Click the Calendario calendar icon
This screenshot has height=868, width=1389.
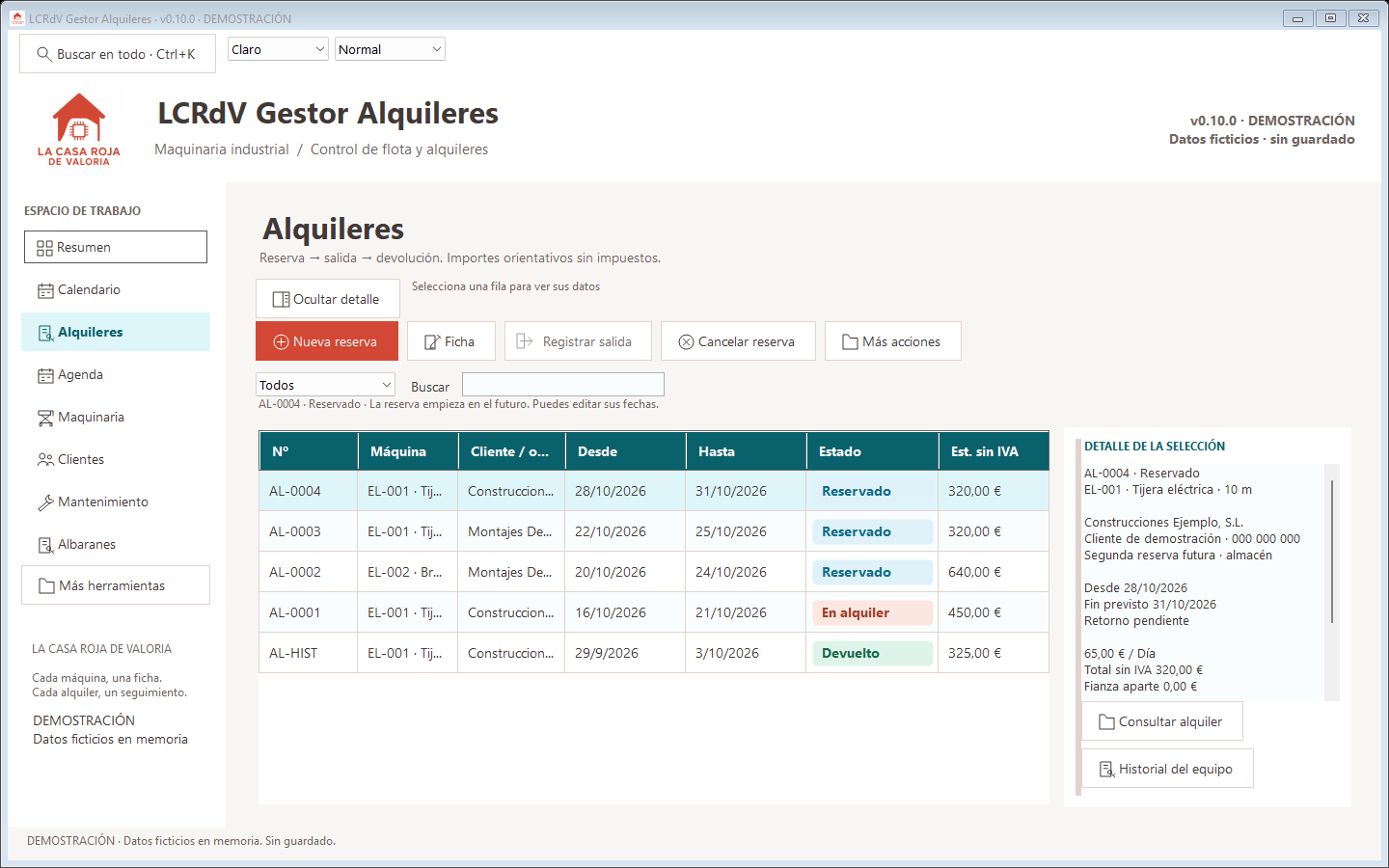(45, 290)
